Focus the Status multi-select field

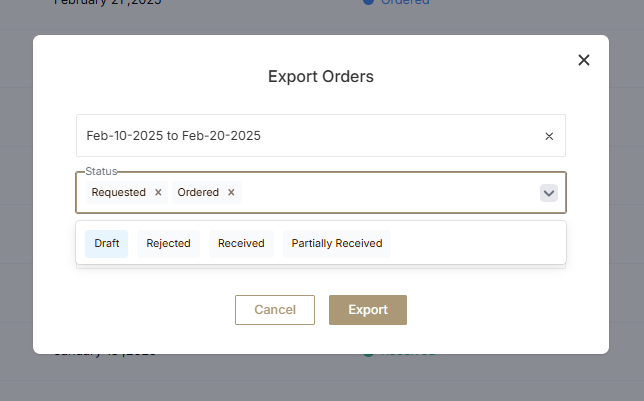tap(390, 193)
